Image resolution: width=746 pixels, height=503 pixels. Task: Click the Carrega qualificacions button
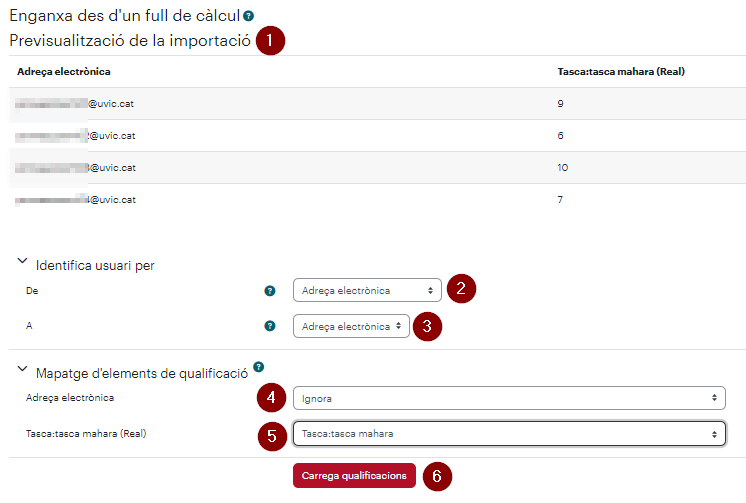click(x=354, y=475)
